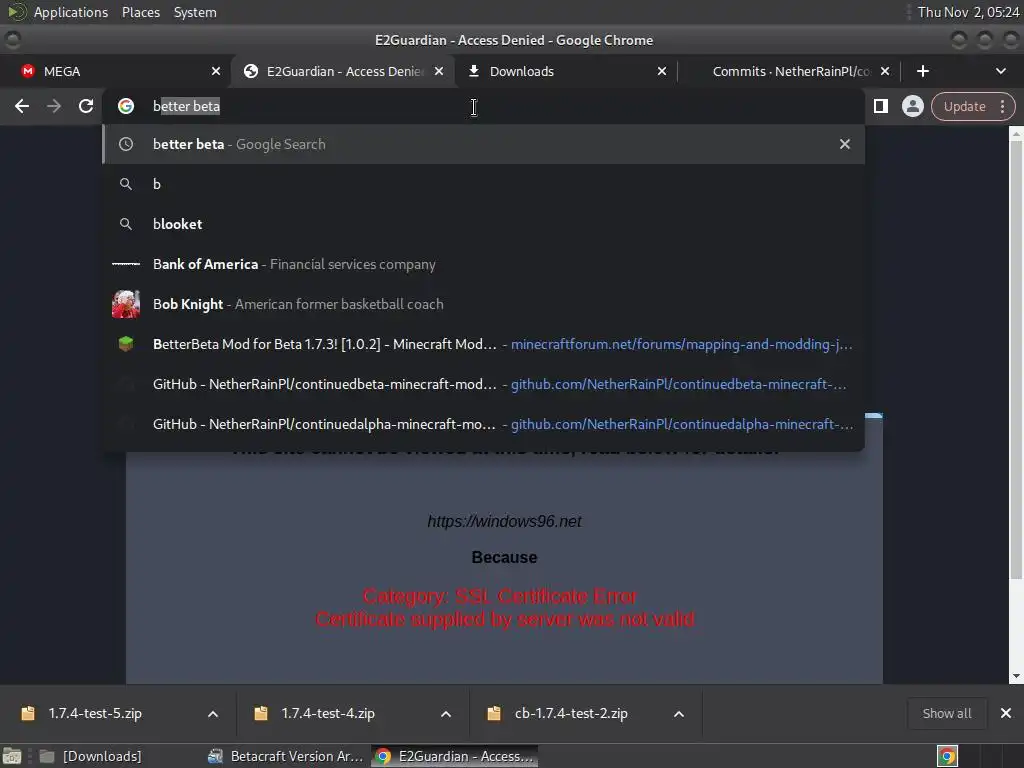The image size is (1024, 768).
Task: Open a new tab with the plus icon
Action: click(x=923, y=71)
